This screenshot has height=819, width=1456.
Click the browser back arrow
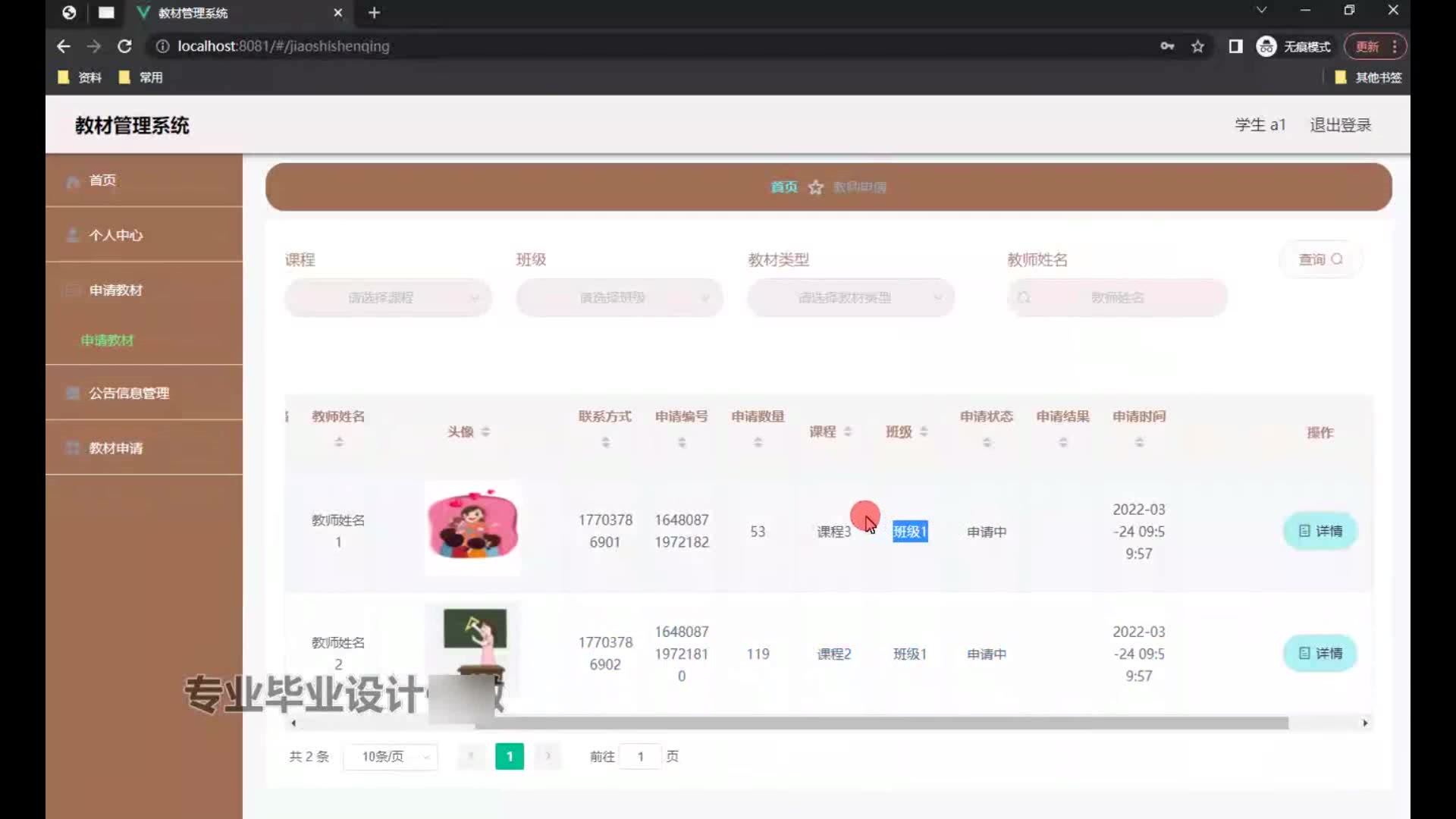64,46
